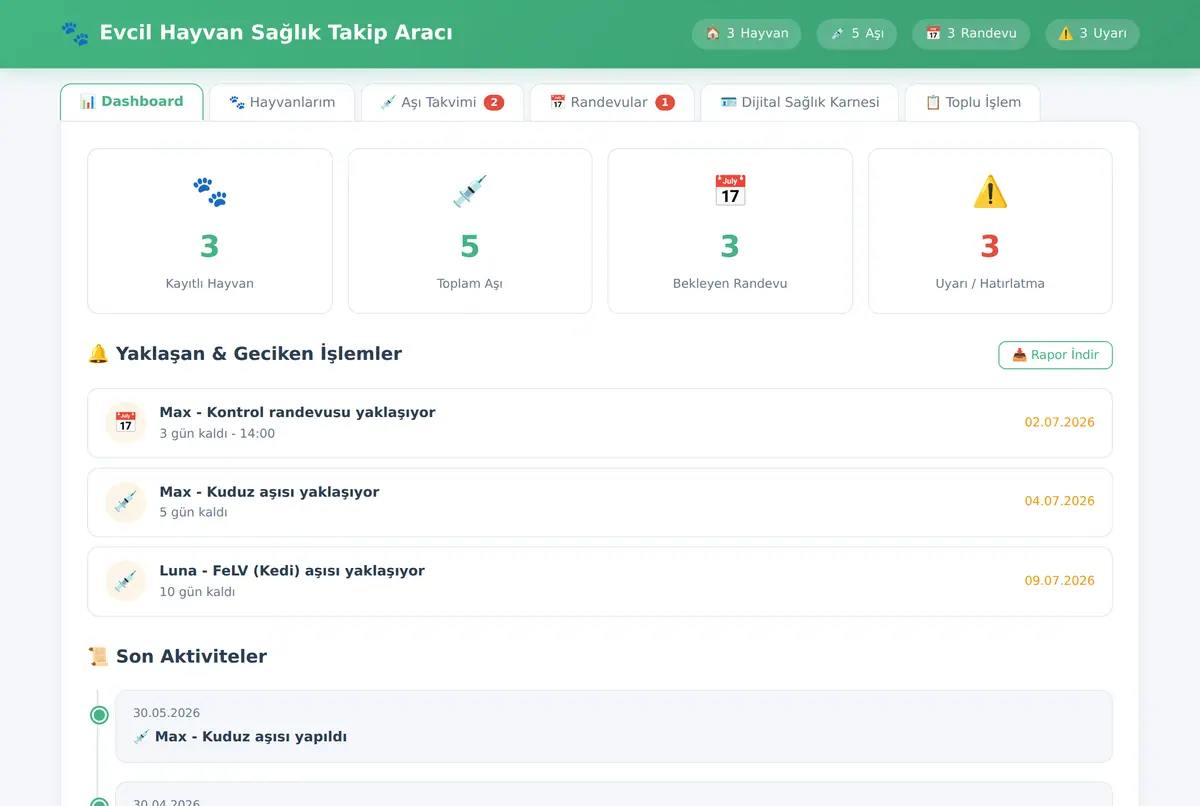Click the syringe icon in the Aşı pill
1200x806 pixels.
(x=838, y=33)
